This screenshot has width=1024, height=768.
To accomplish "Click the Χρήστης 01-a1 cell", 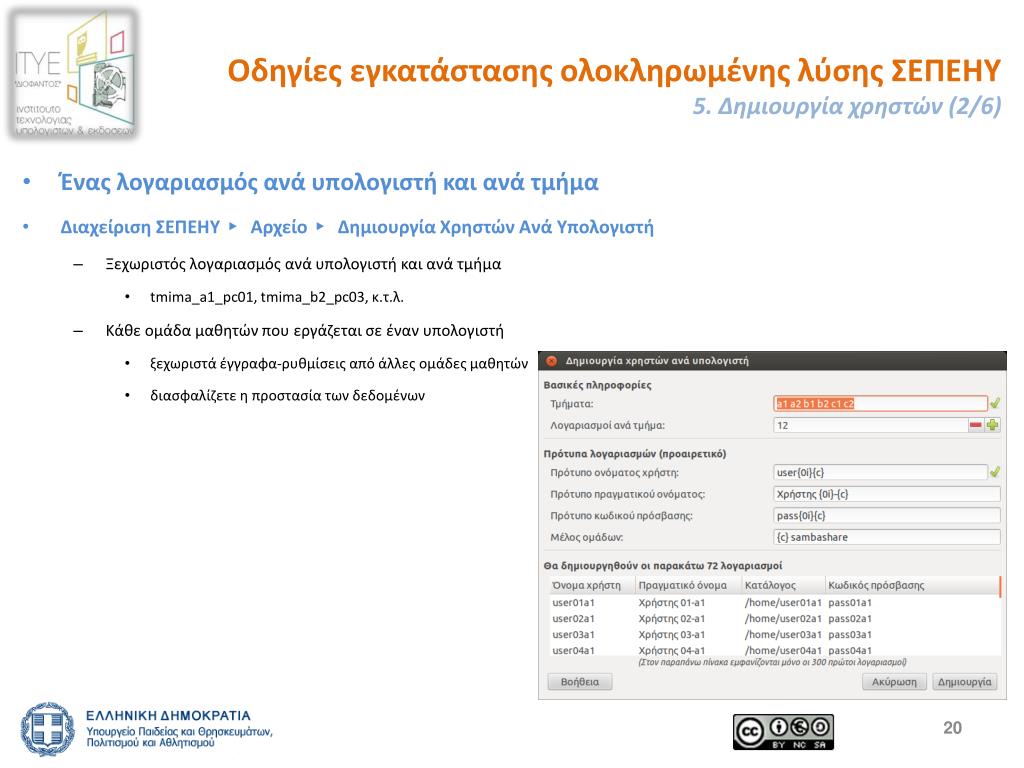I will [x=671, y=603].
